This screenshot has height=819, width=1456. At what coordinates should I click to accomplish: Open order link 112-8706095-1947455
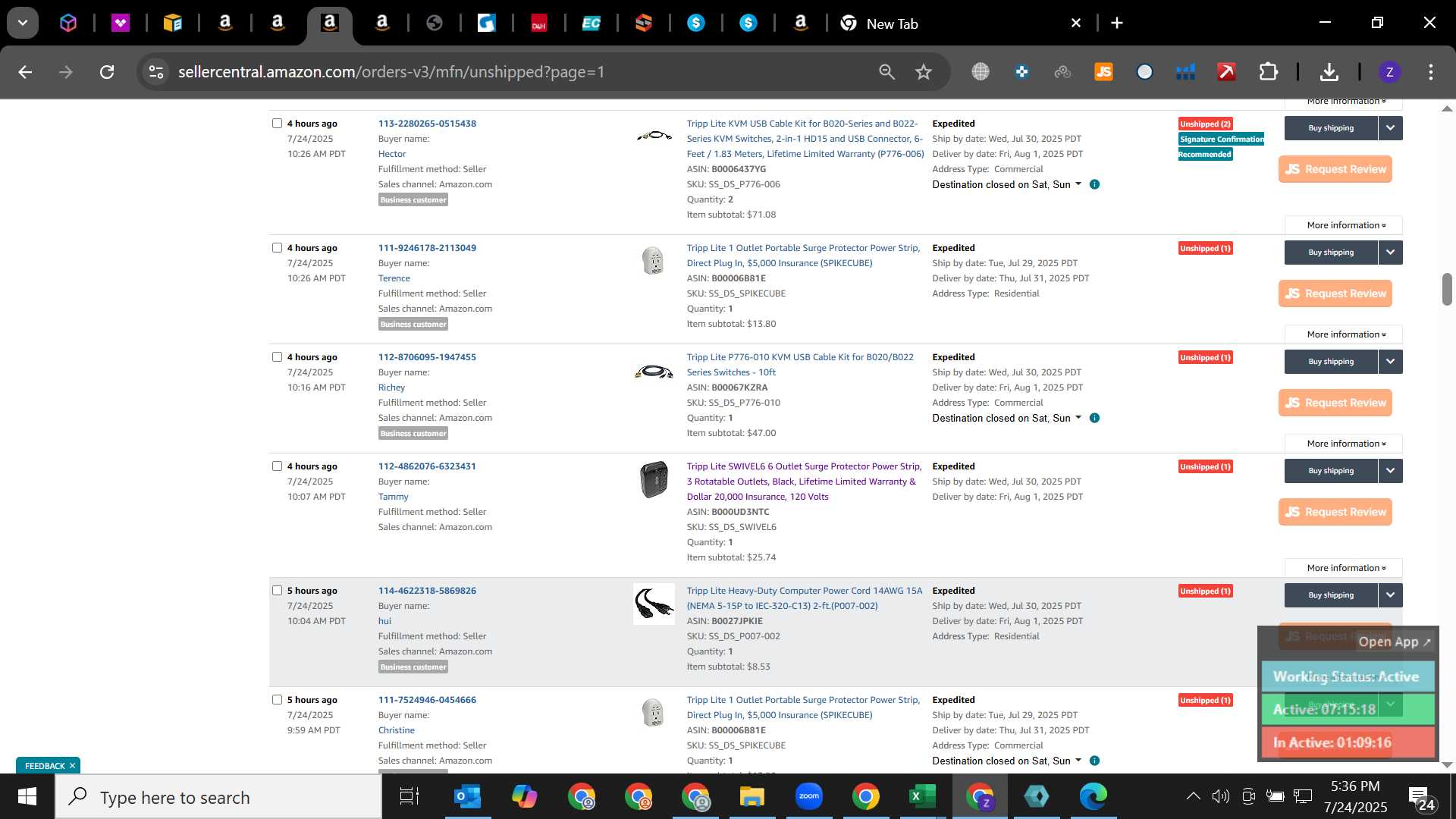click(427, 357)
